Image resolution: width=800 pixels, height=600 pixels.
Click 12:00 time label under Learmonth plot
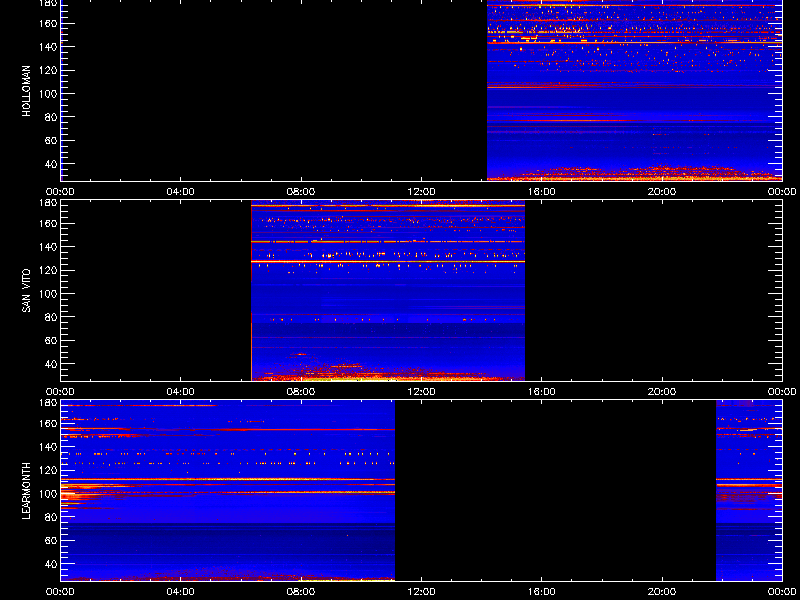[x=421, y=592]
